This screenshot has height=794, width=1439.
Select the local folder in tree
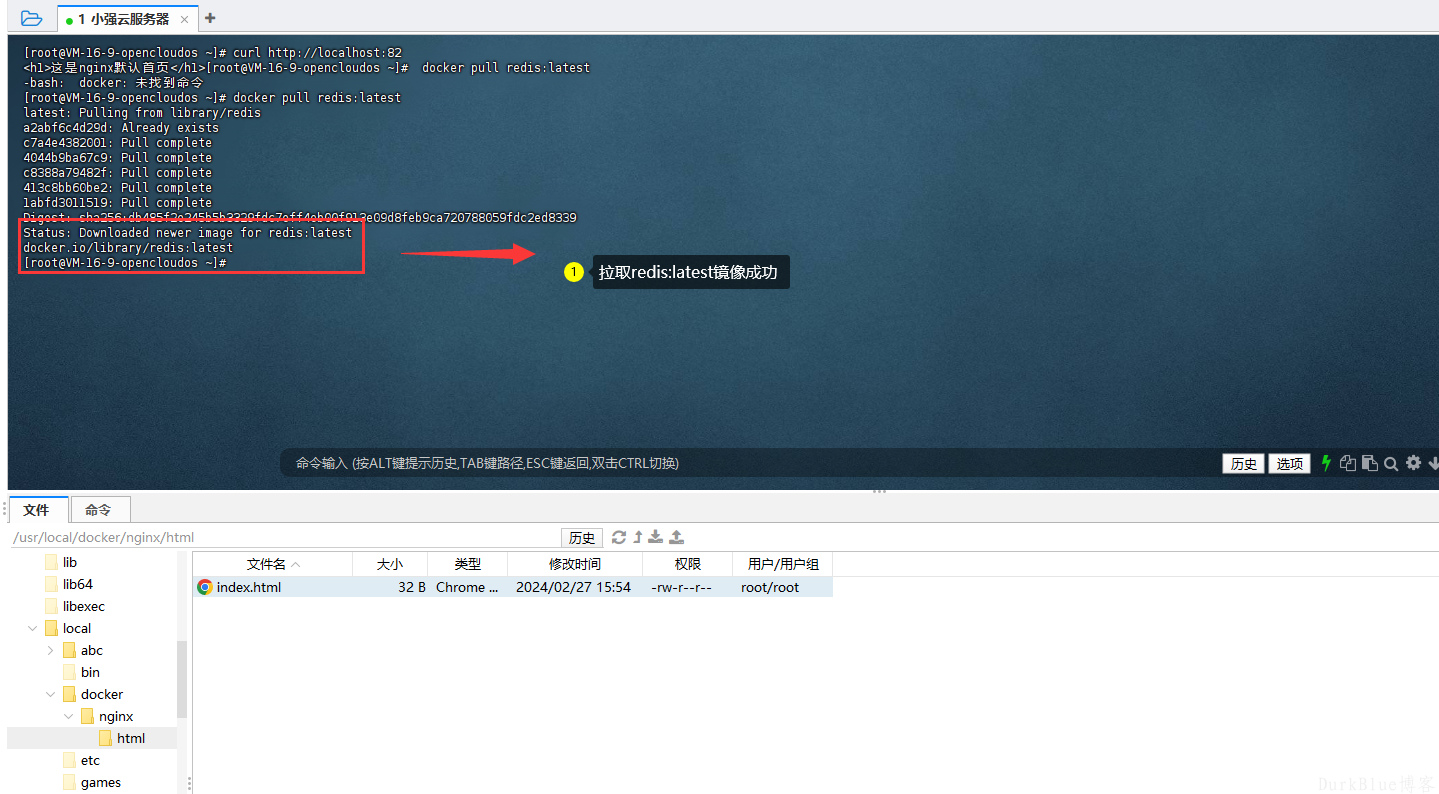point(77,628)
